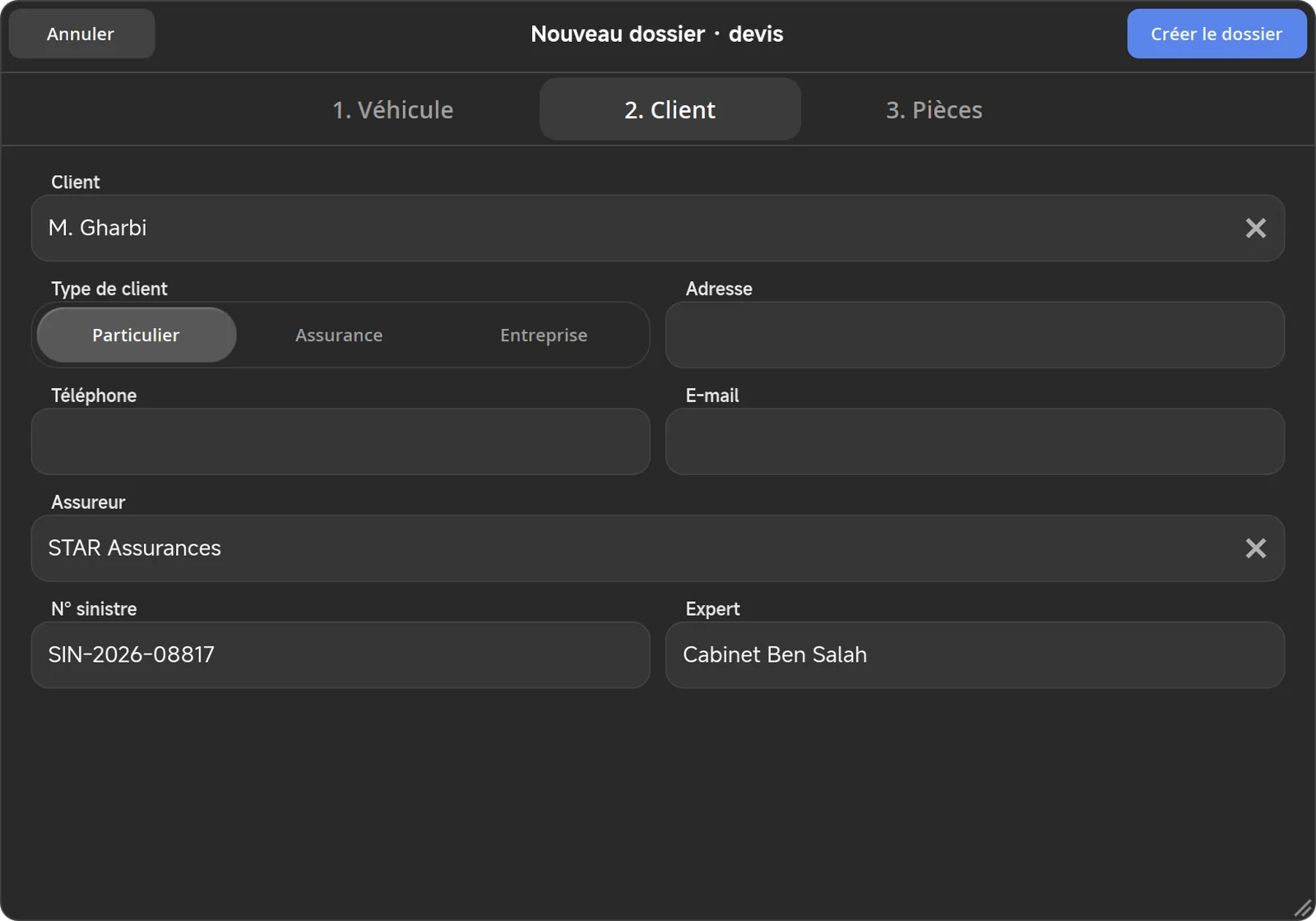Image resolution: width=1316 pixels, height=921 pixels.
Task: Clear the M. Gharbi client field
Action: coord(1255,228)
